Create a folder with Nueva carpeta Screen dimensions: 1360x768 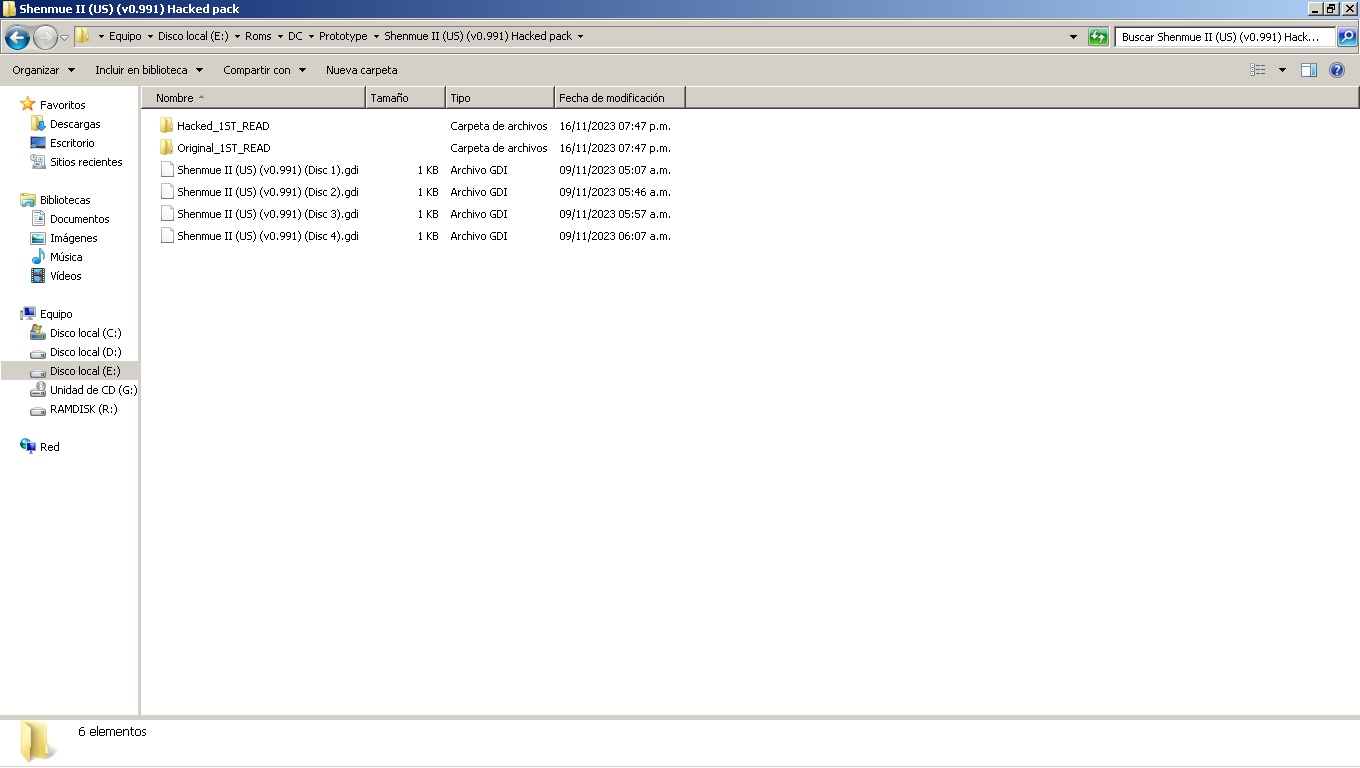point(361,70)
